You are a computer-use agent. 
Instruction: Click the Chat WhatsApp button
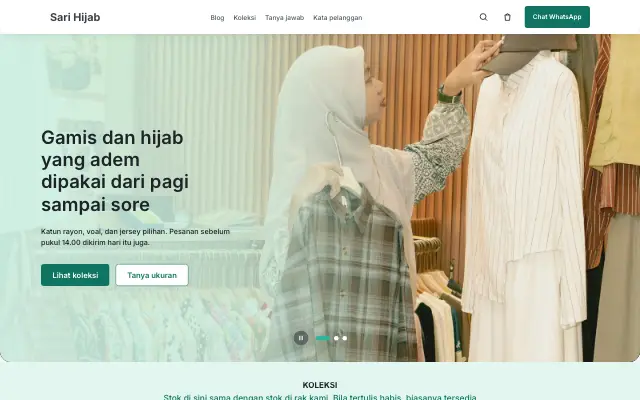pos(557,17)
